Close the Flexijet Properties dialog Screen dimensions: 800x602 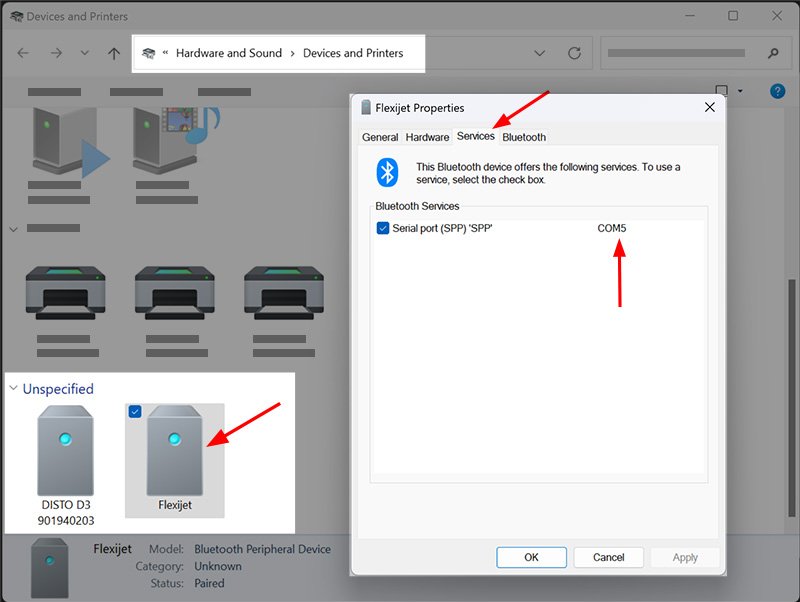click(x=709, y=107)
